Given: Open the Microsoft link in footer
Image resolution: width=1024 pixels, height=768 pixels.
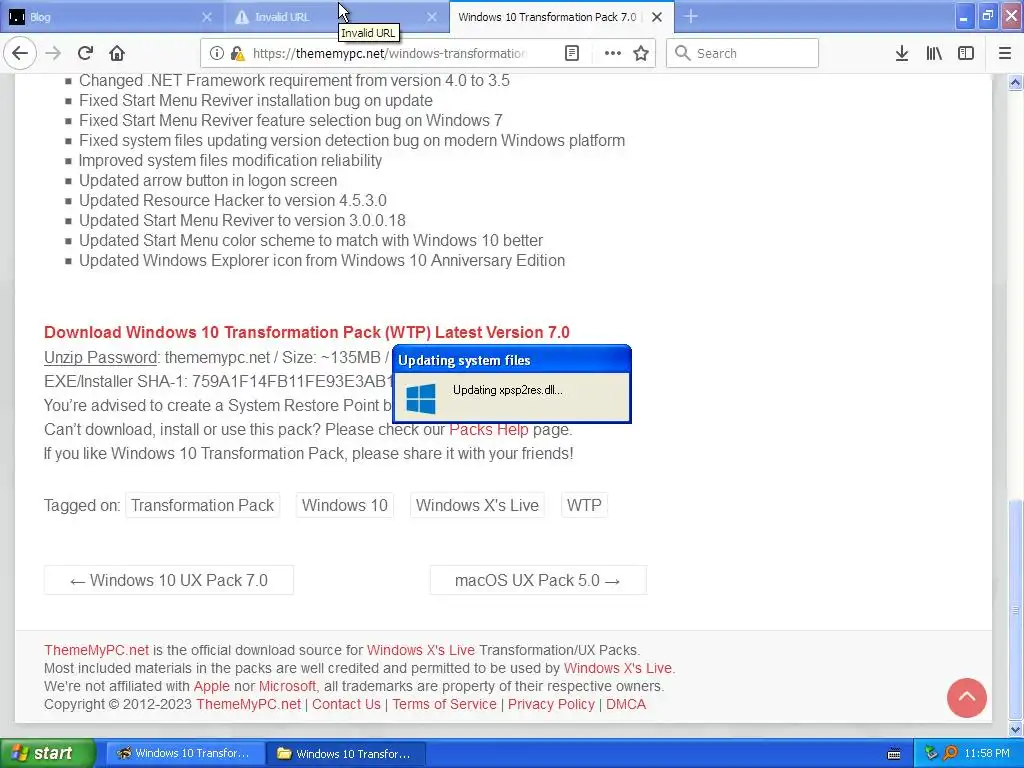Looking at the screenshot, I should (287, 686).
